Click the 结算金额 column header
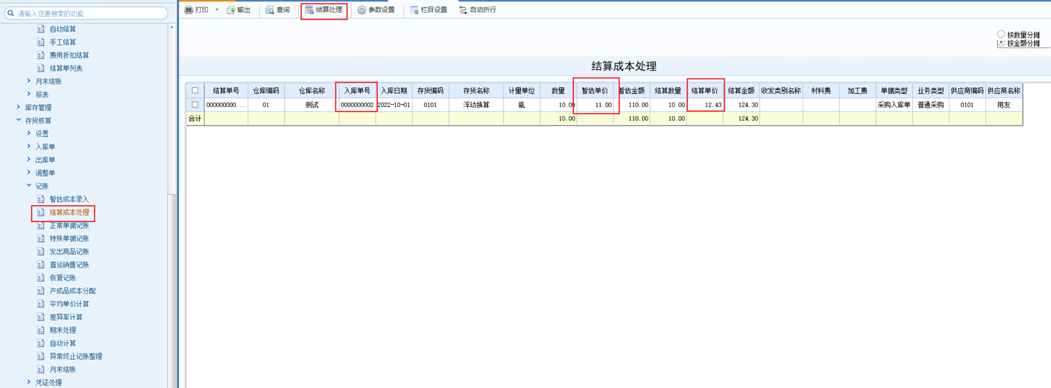Image resolution: width=1051 pixels, height=388 pixels. pyautogui.click(x=741, y=90)
